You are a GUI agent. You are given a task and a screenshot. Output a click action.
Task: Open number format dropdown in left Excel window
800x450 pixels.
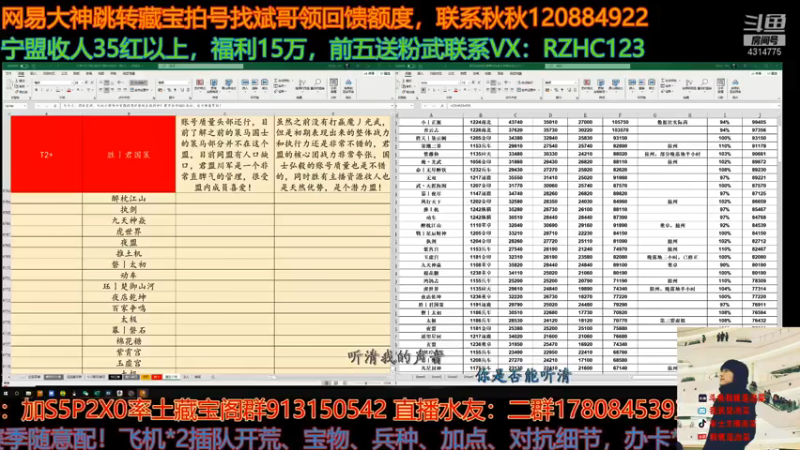pos(189,83)
